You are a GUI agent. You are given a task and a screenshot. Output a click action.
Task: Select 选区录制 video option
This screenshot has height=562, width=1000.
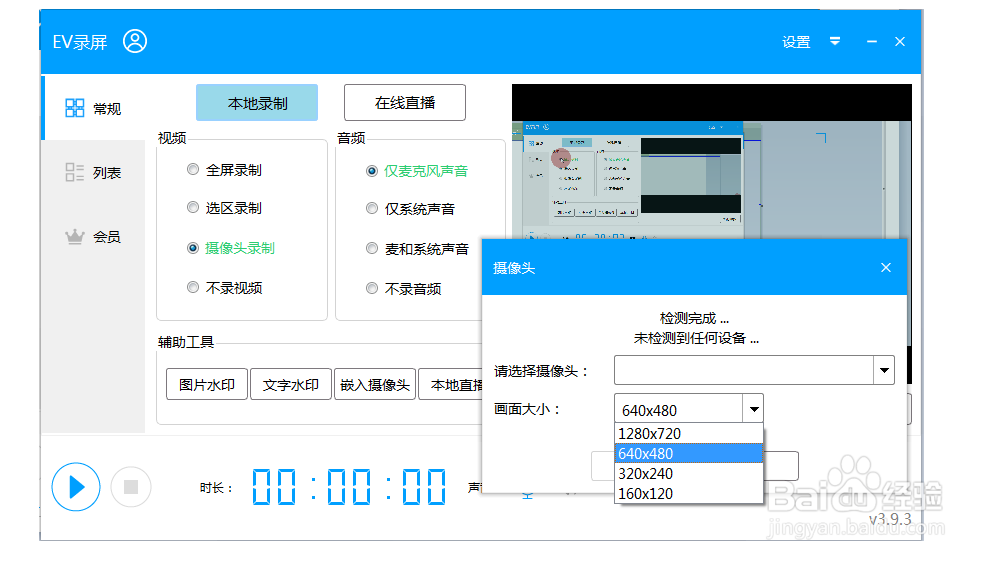(224, 208)
